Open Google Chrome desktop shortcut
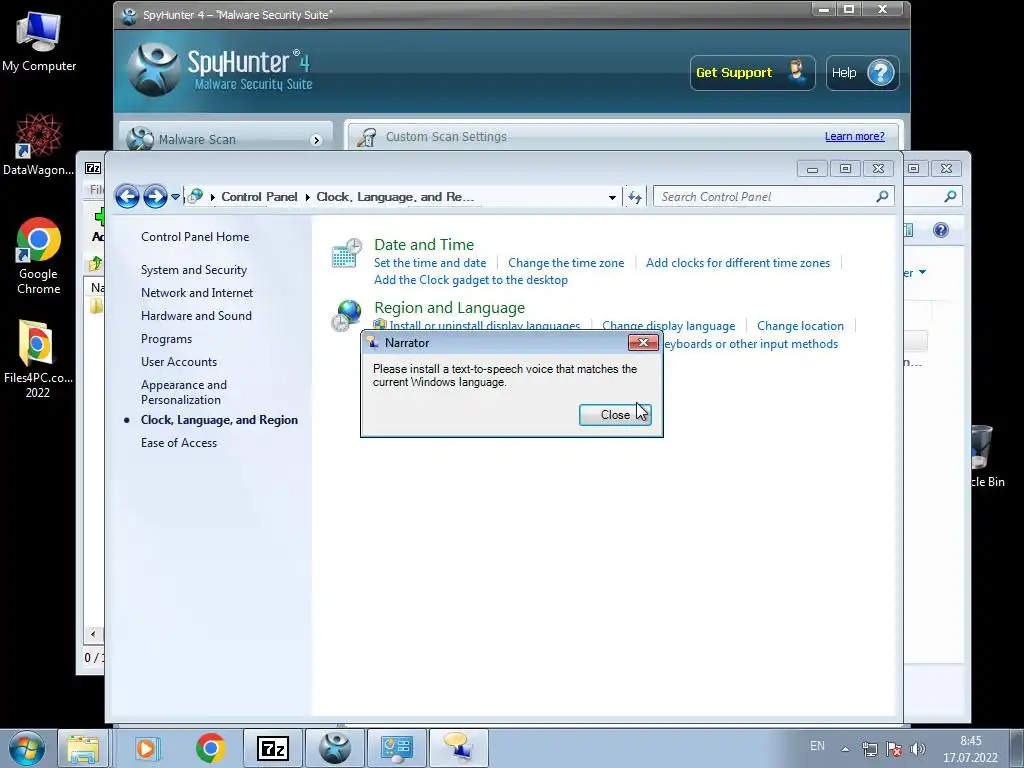 click(x=38, y=255)
